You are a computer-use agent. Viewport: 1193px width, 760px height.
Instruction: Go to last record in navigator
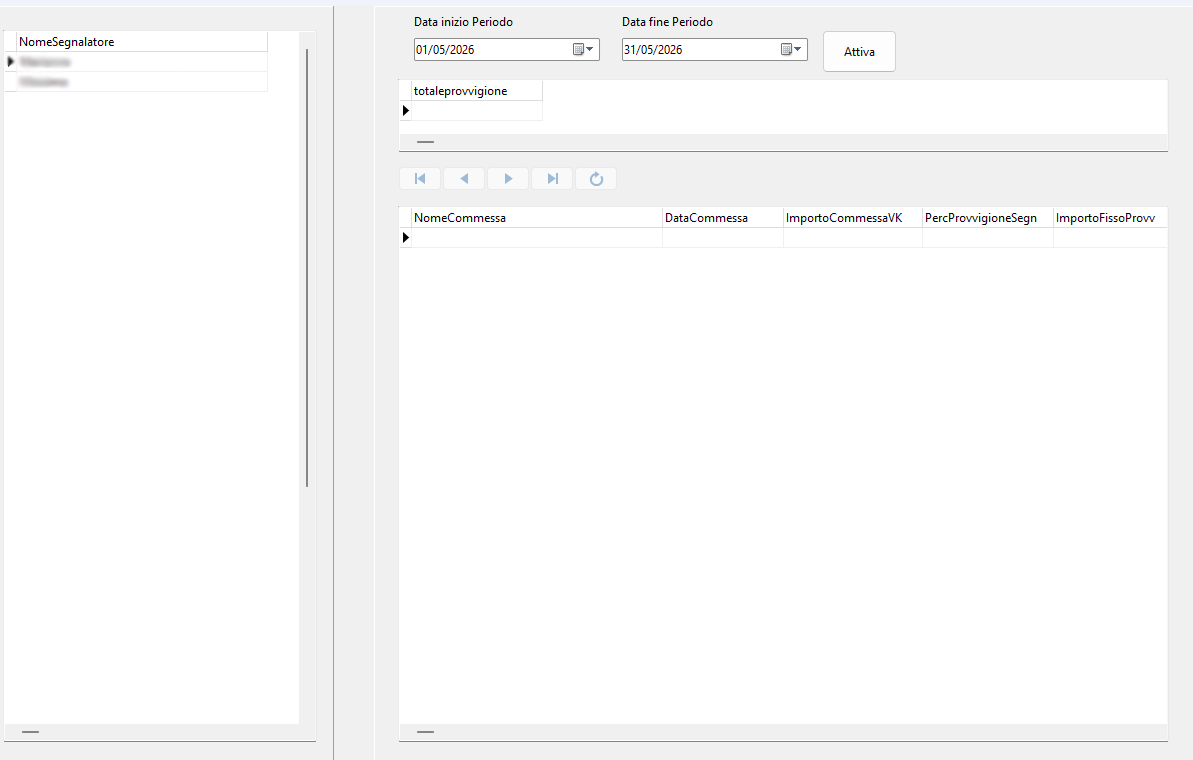coord(552,179)
